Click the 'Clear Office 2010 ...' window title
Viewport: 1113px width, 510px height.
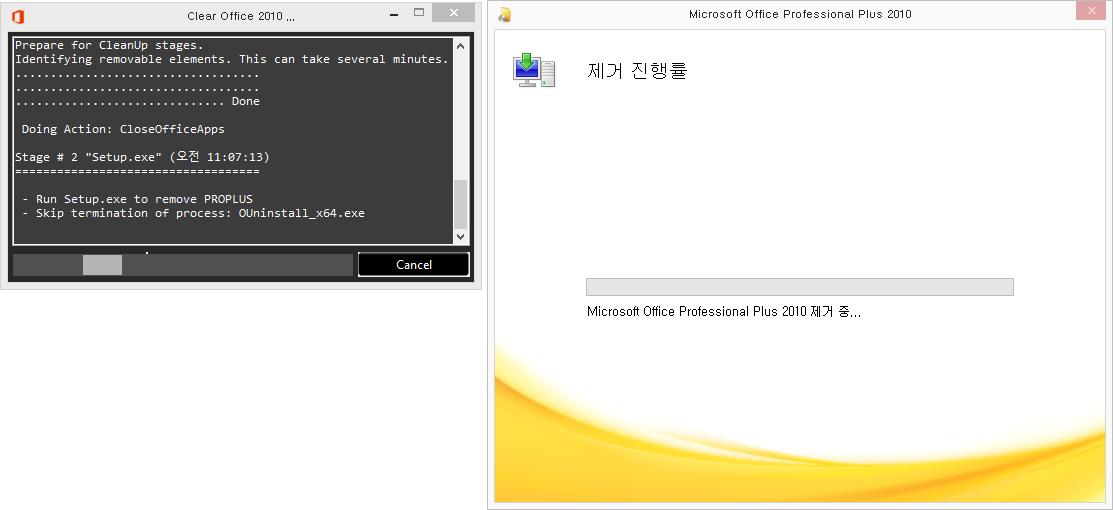pos(241,16)
